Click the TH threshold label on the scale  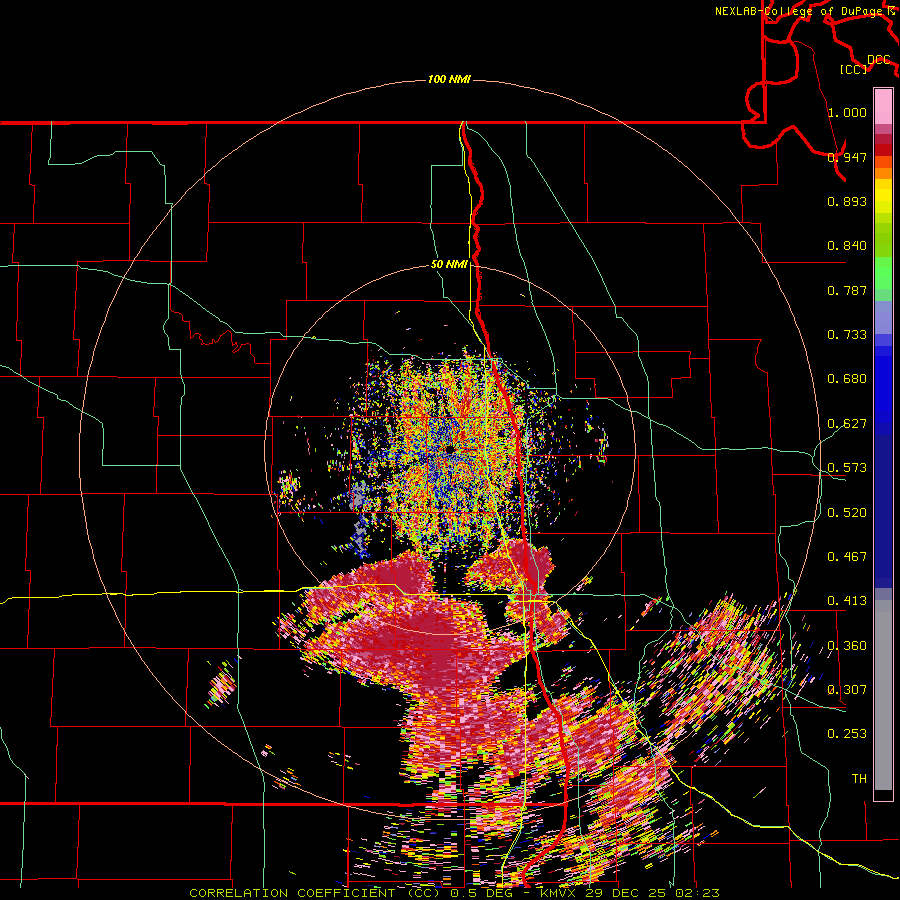(x=859, y=779)
